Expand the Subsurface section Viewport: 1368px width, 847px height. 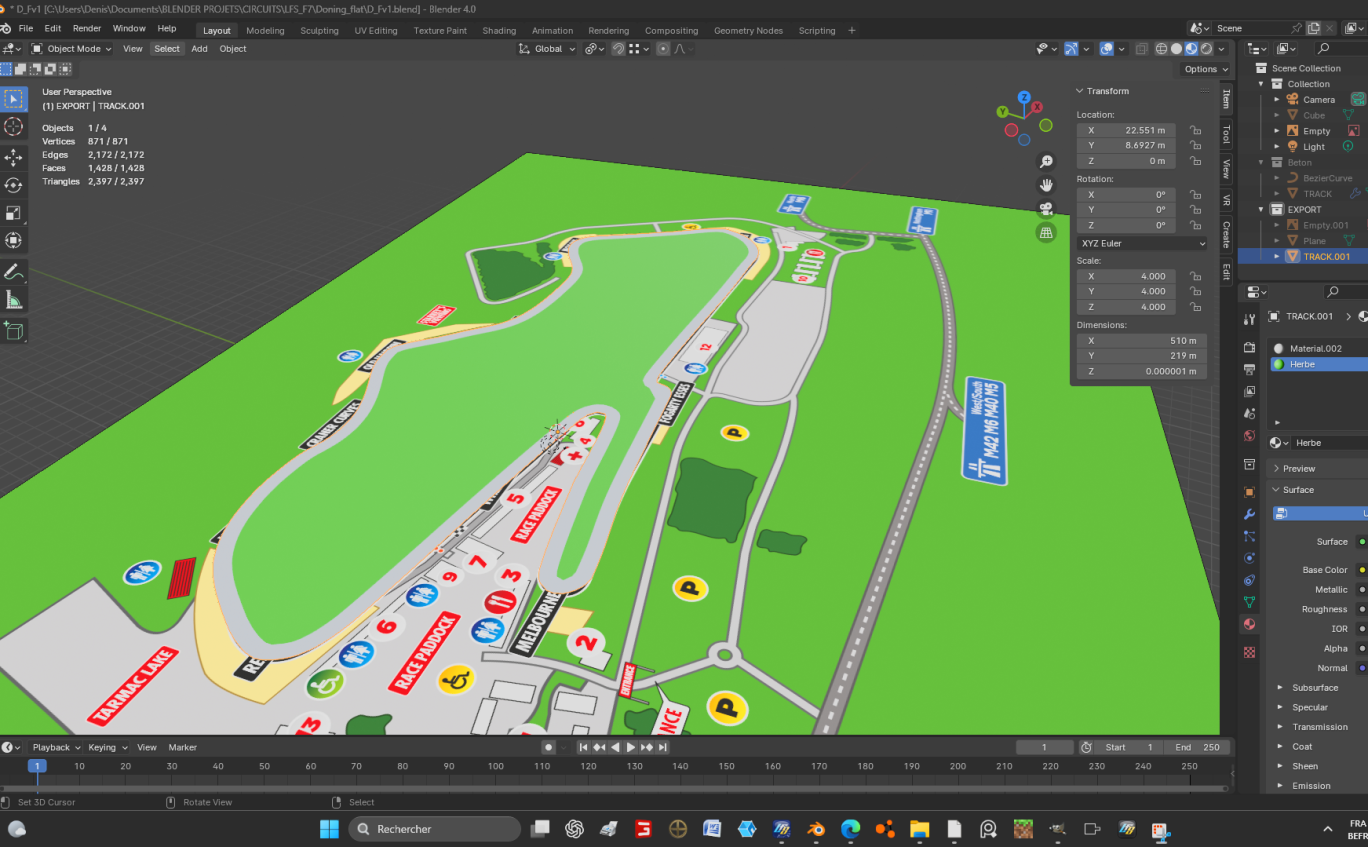point(1280,688)
